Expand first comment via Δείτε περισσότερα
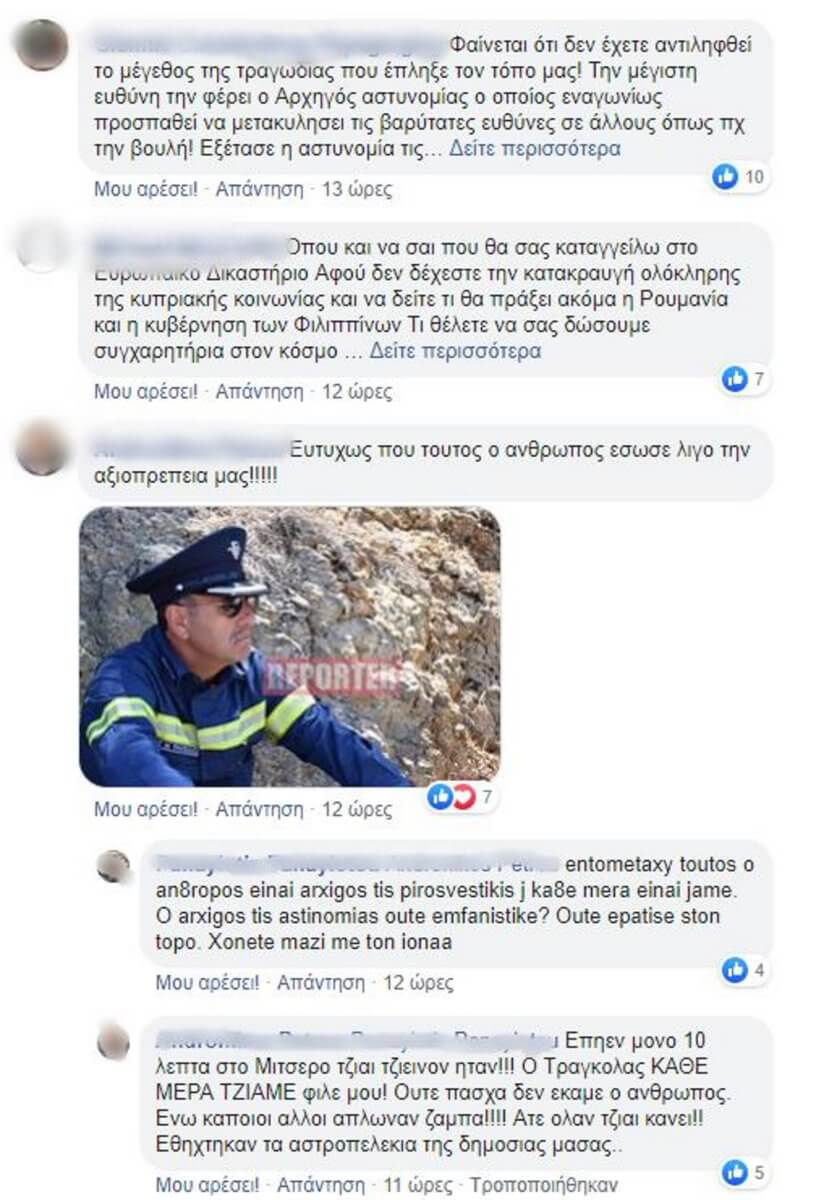This screenshot has width=824, height=1200. coord(534,149)
